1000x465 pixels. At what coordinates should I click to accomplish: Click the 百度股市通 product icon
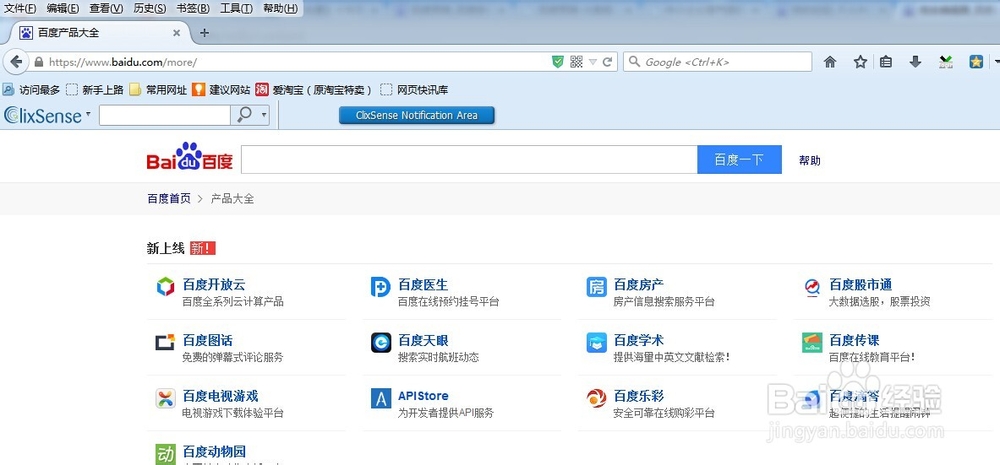coord(812,287)
